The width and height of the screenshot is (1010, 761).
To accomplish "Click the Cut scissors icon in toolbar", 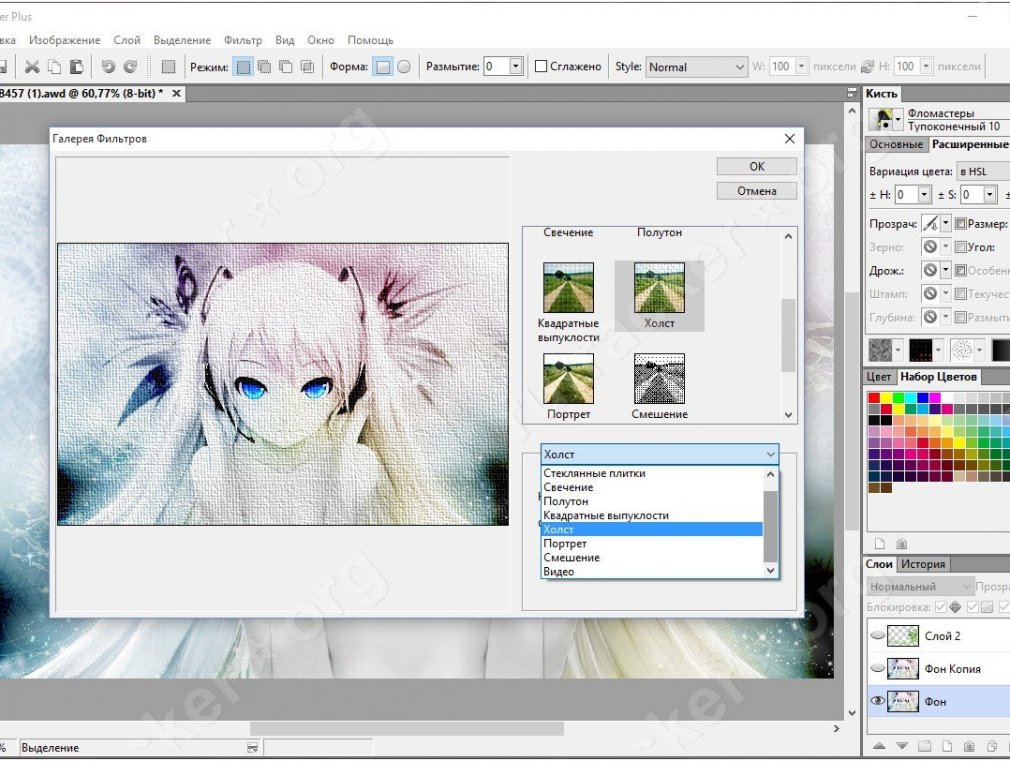I will pos(32,66).
